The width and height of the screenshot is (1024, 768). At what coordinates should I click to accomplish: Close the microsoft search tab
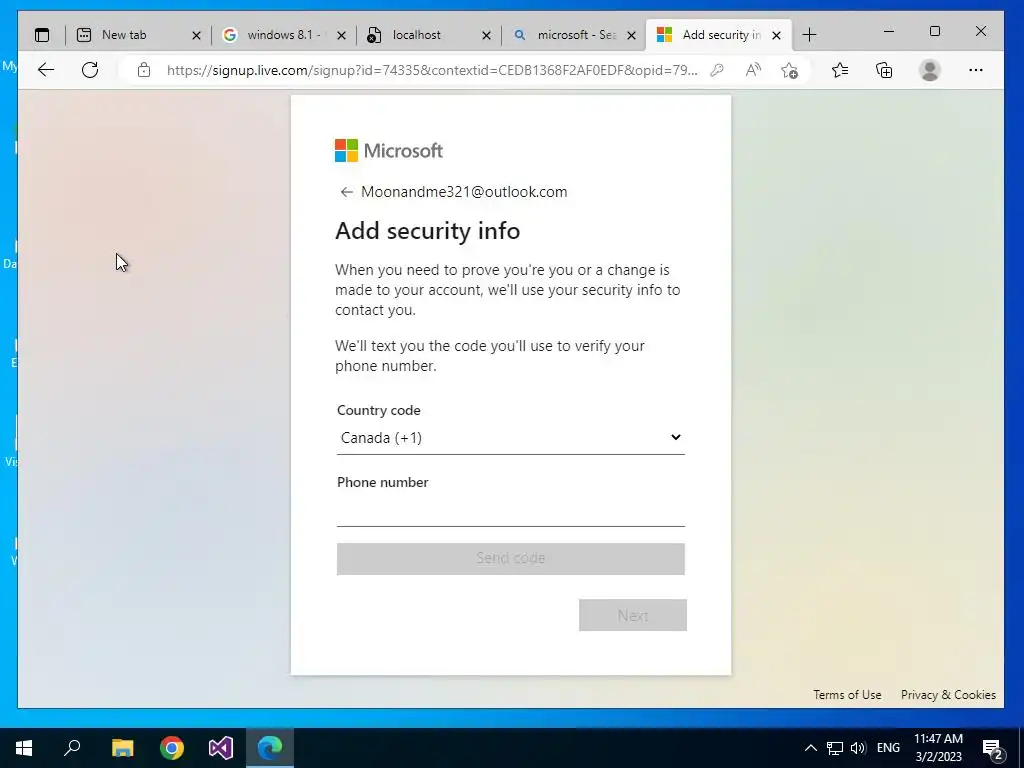(631, 36)
